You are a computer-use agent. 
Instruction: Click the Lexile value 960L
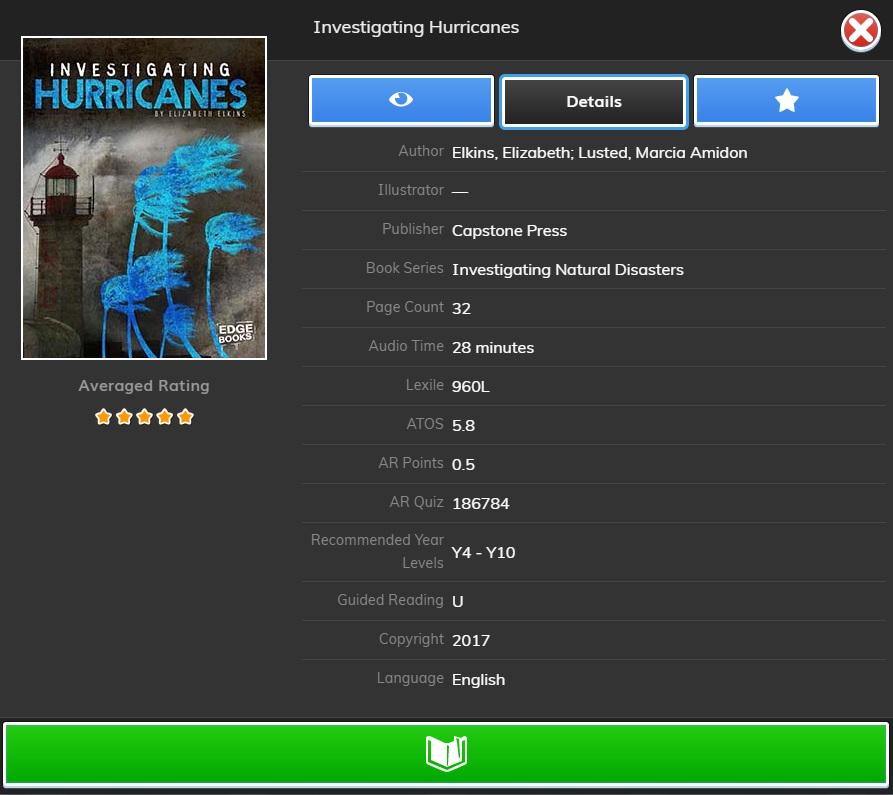pyautogui.click(x=470, y=386)
